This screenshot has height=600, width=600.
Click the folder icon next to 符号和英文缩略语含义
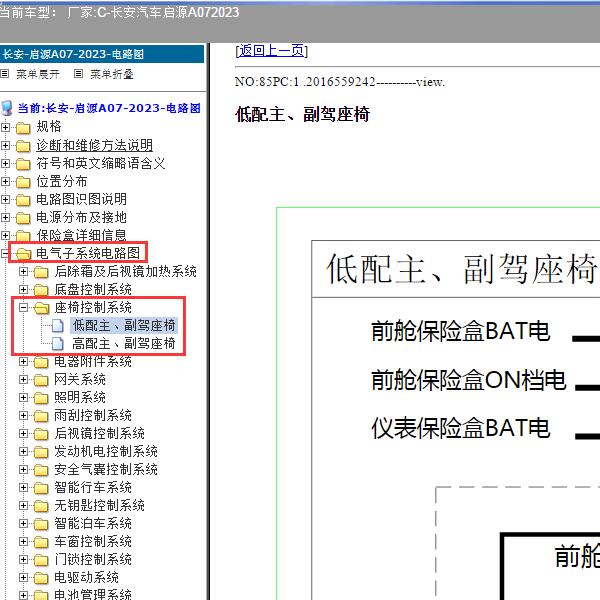coord(23,164)
